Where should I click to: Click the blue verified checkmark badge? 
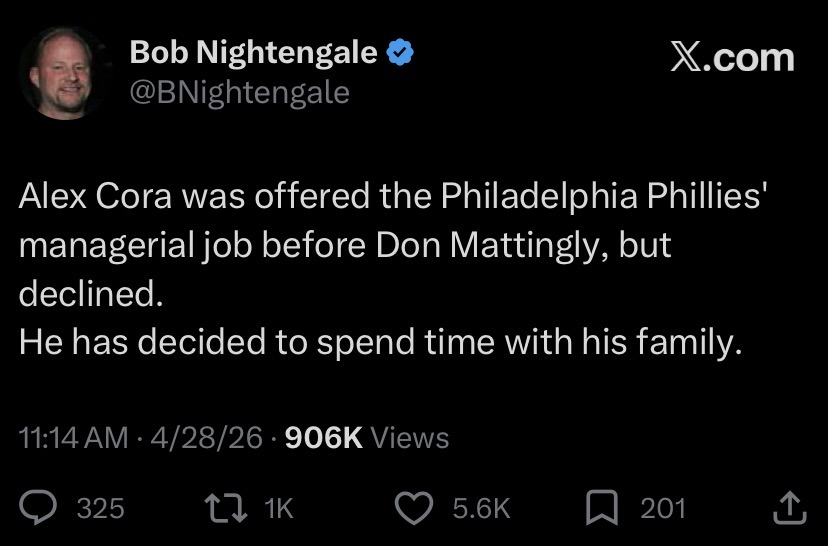401,54
